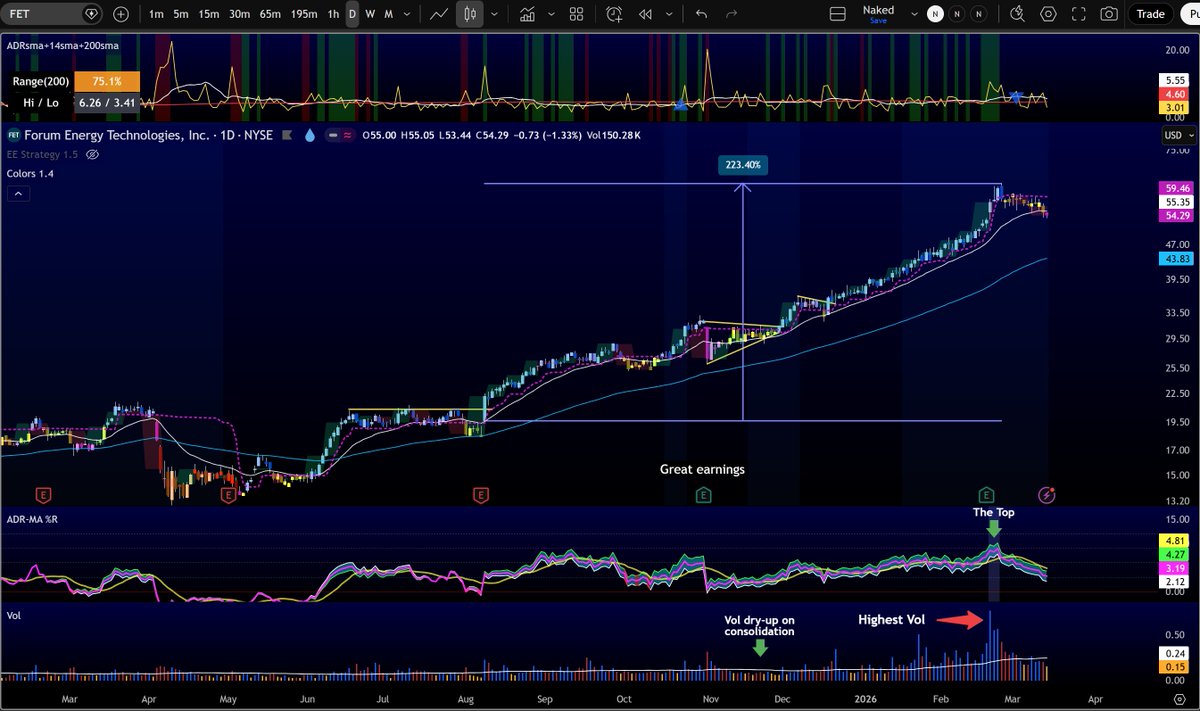This screenshot has height=711, width=1200.
Task: Create an alert with the clock icon
Action: point(614,14)
